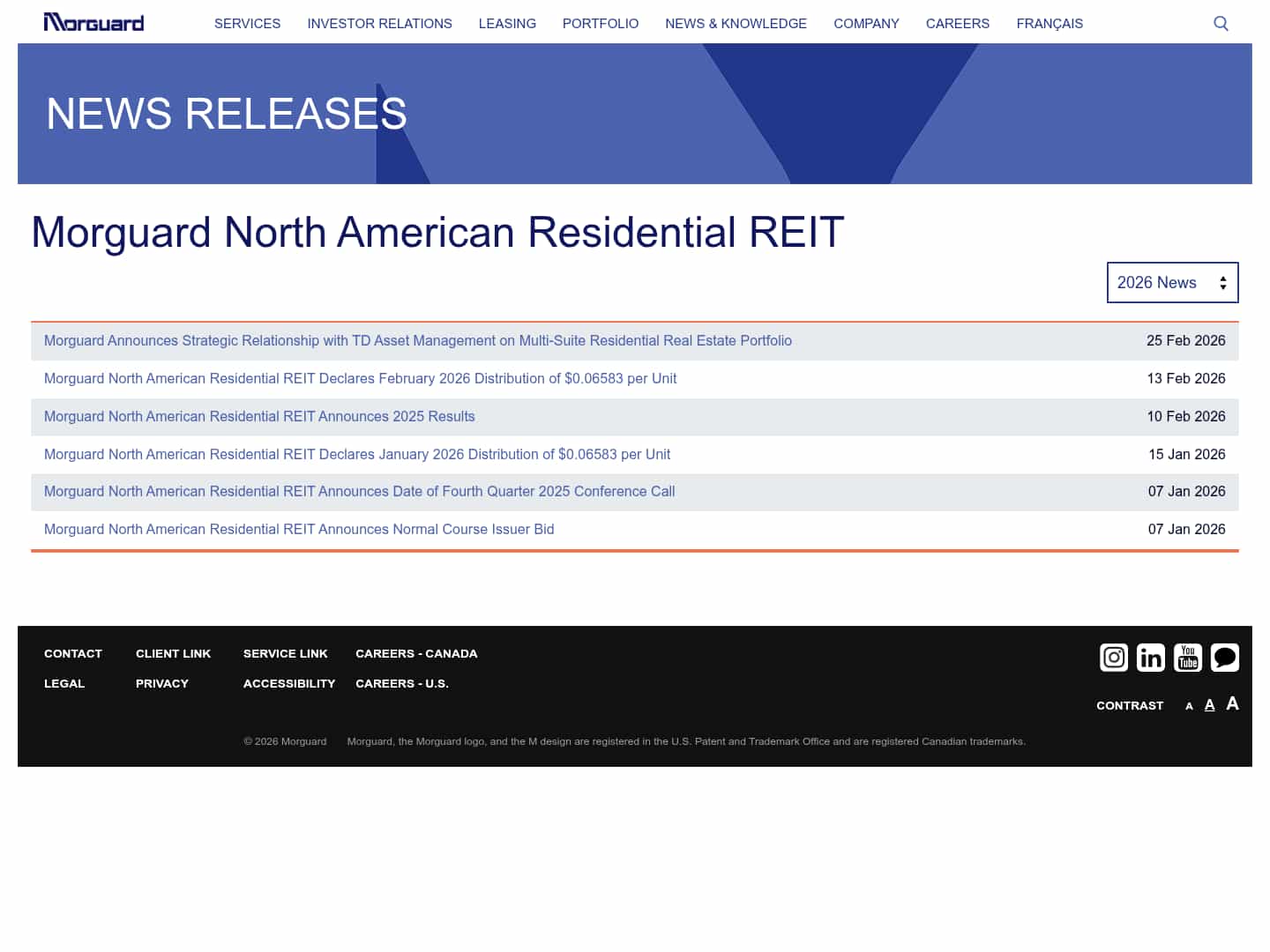Open the TD Asset Management strategic relationship announcement
Viewport: 1270px width, 952px height.
pyautogui.click(x=418, y=340)
